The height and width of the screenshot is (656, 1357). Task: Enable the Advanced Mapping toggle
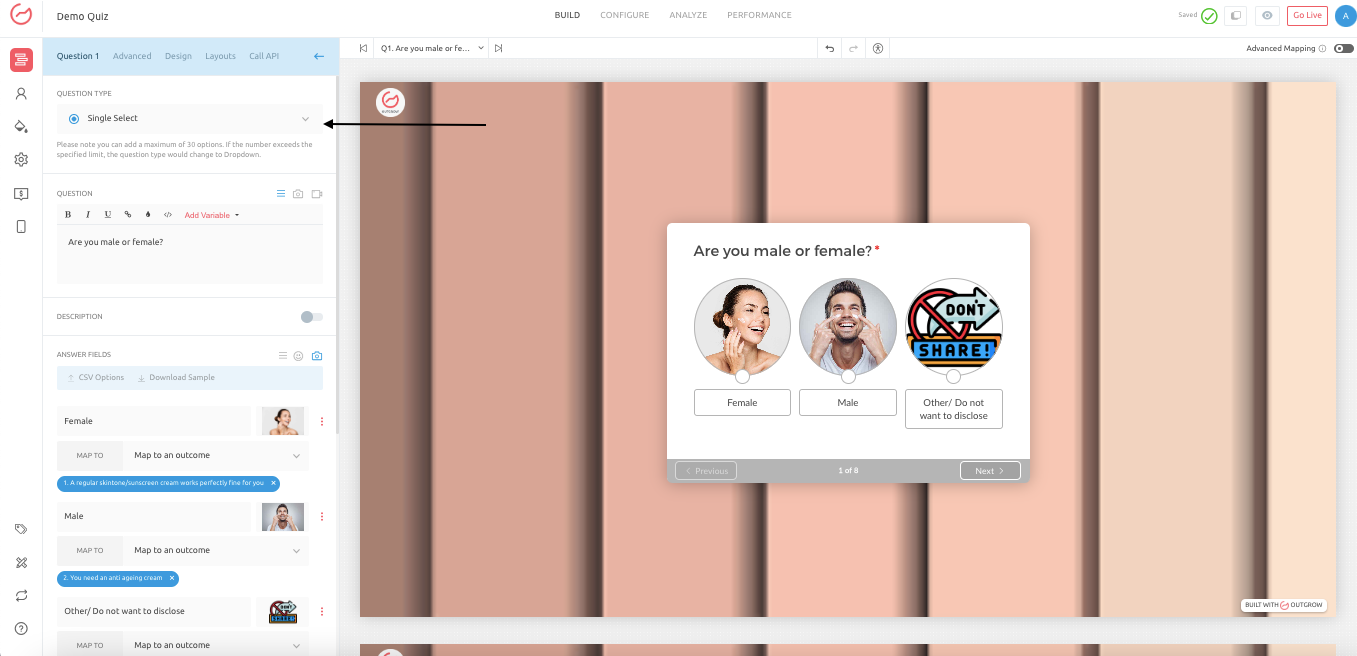pyautogui.click(x=1343, y=48)
